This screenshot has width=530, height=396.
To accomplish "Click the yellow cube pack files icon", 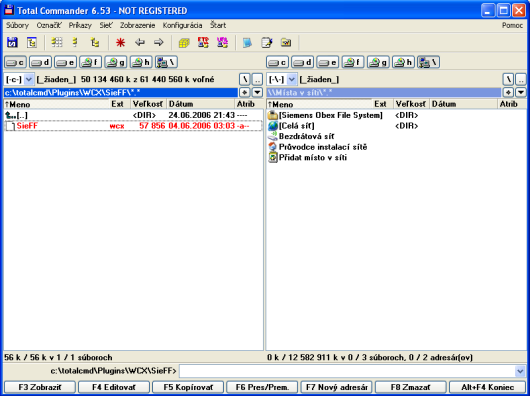I will [x=184, y=43].
